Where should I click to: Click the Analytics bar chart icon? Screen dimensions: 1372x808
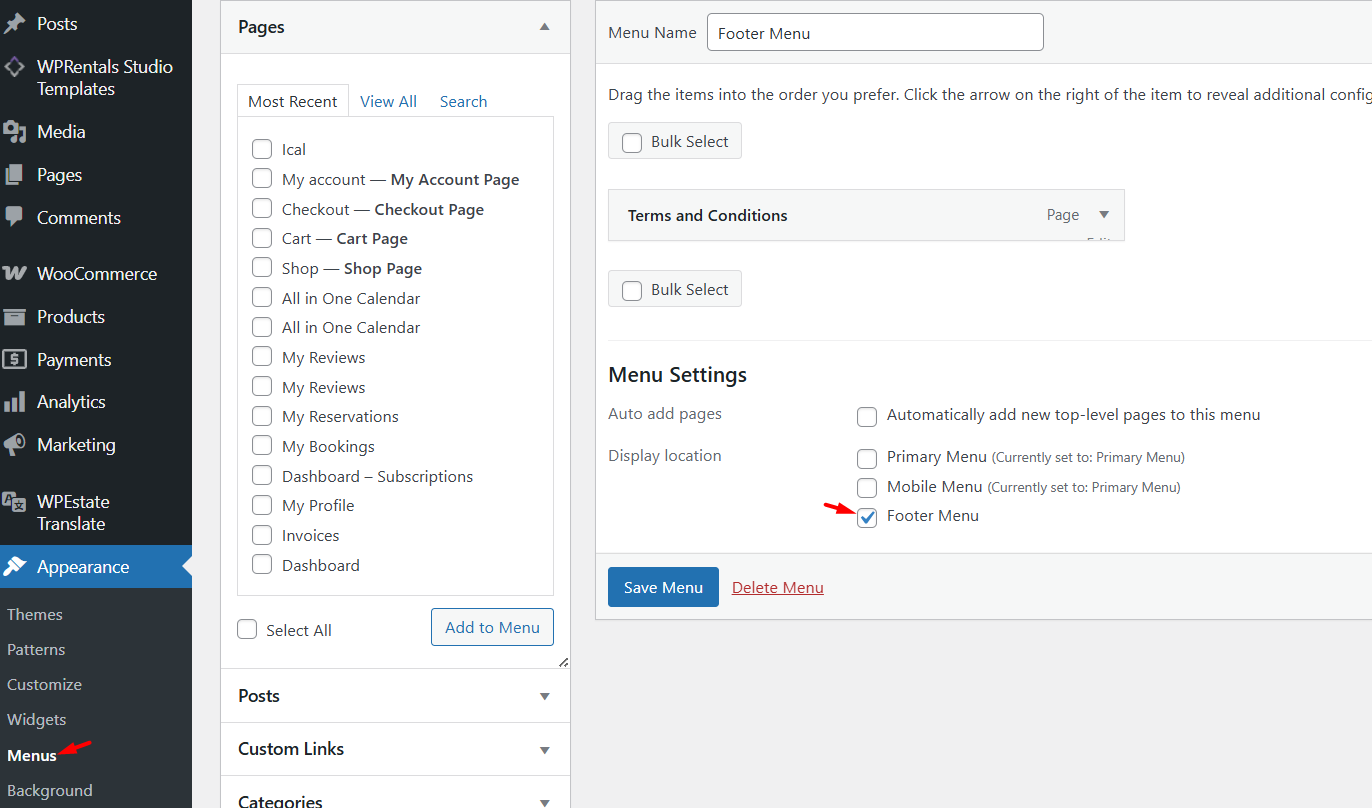click(x=15, y=402)
